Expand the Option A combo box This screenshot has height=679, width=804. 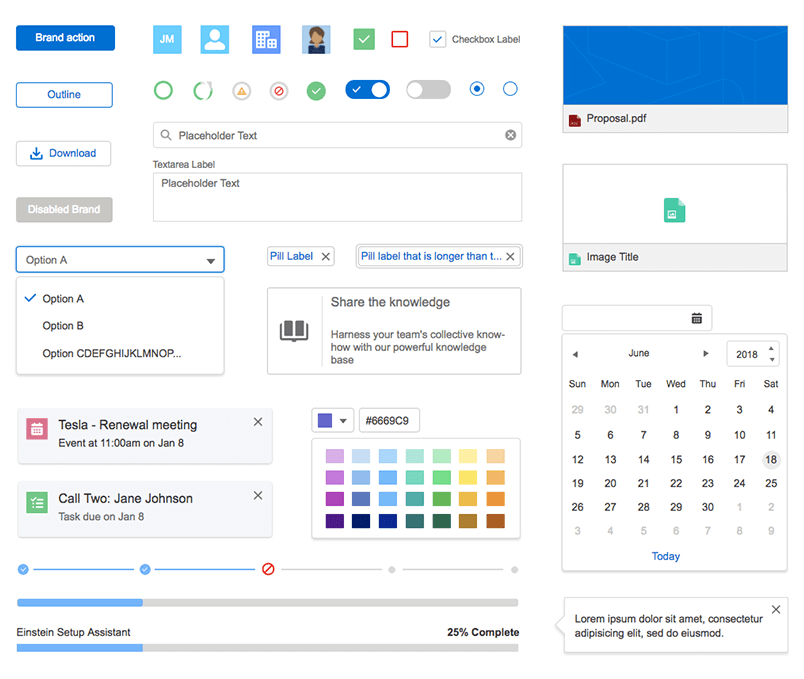[x=120, y=260]
